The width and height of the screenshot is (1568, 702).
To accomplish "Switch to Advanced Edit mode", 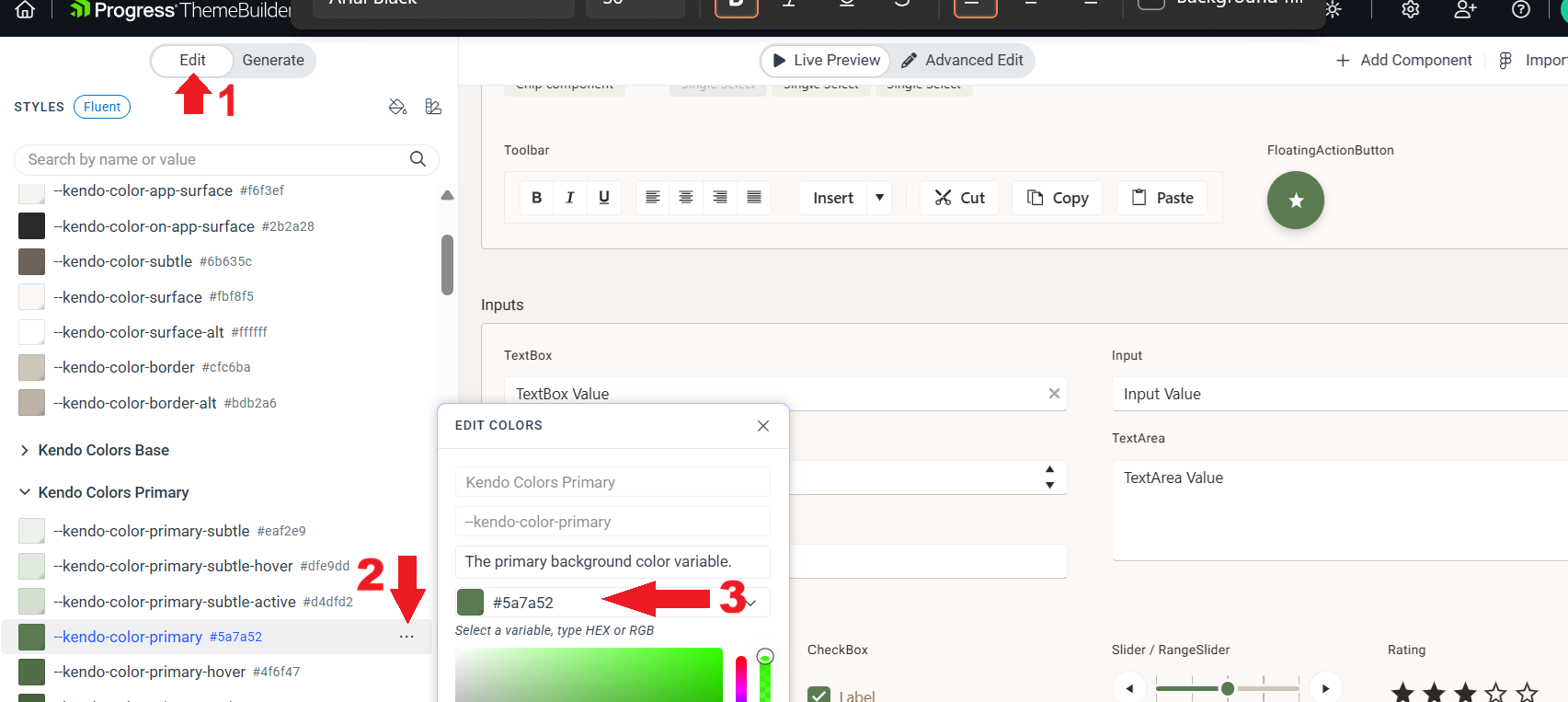I will (962, 60).
